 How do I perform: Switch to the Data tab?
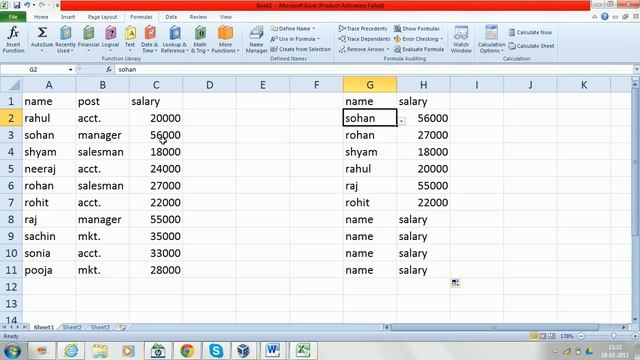(171, 17)
